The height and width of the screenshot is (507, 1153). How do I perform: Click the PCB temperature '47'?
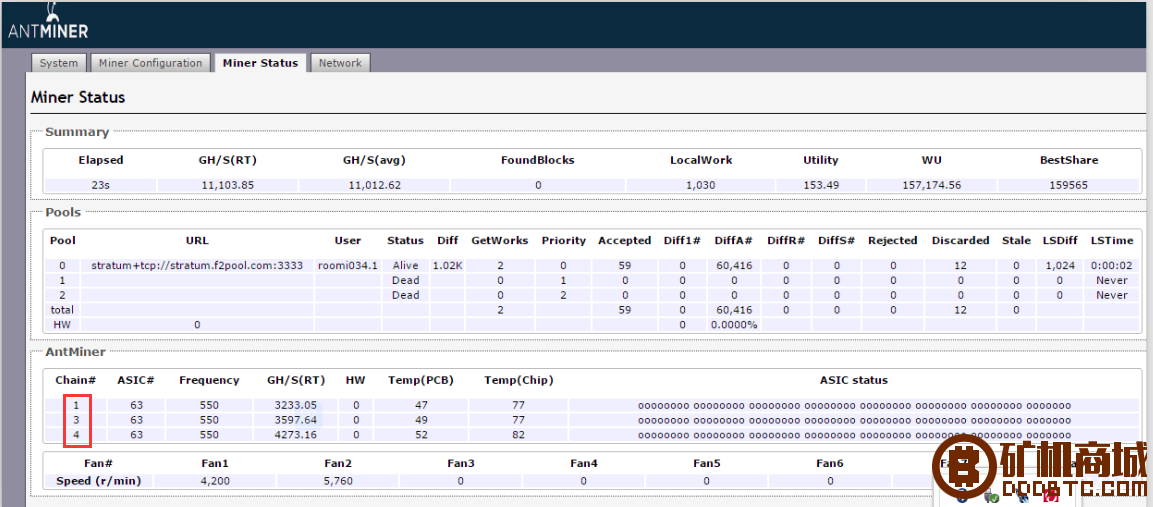point(421,405)
